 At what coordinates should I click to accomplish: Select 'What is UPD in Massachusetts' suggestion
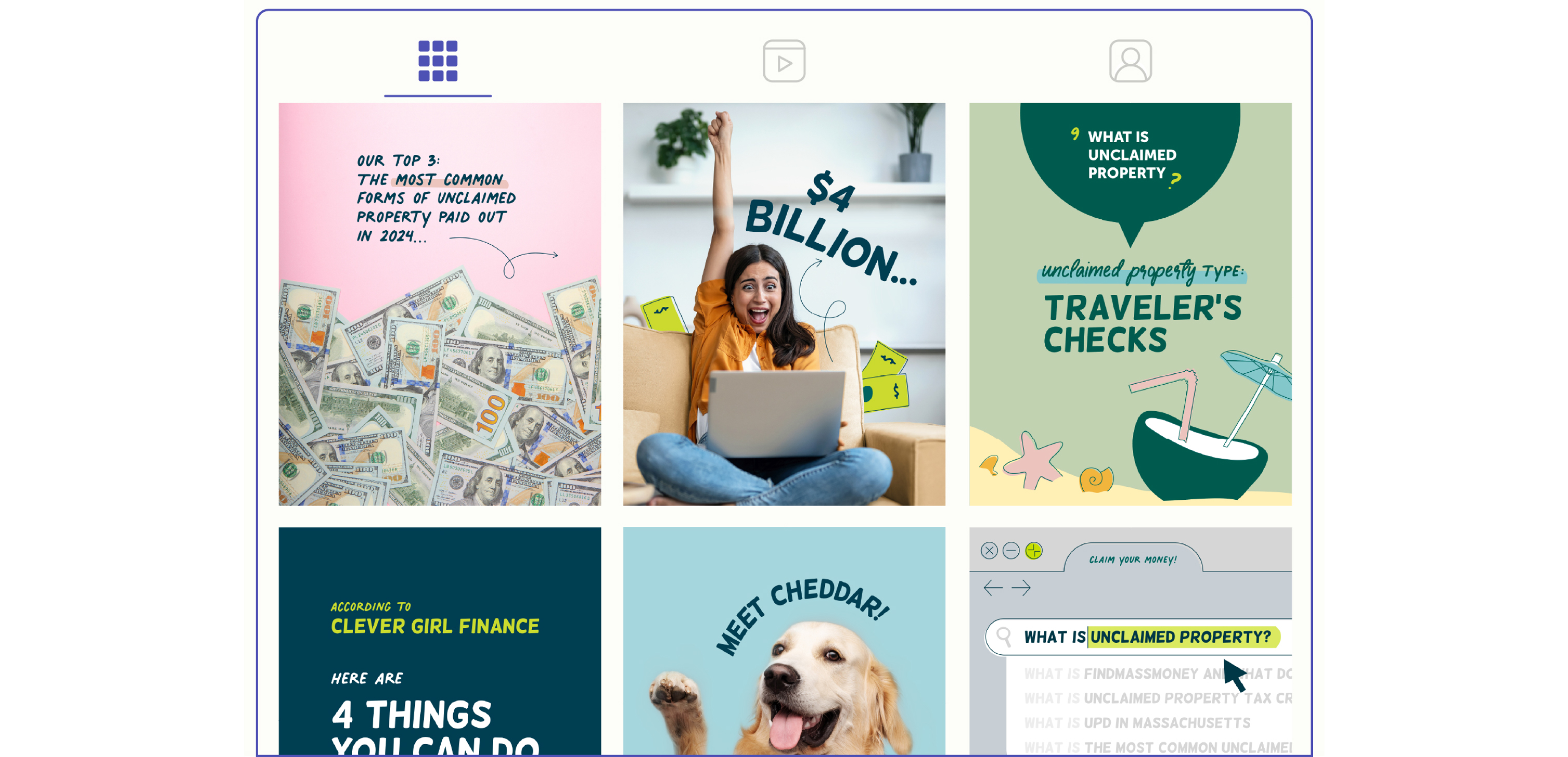(1137, 723)
